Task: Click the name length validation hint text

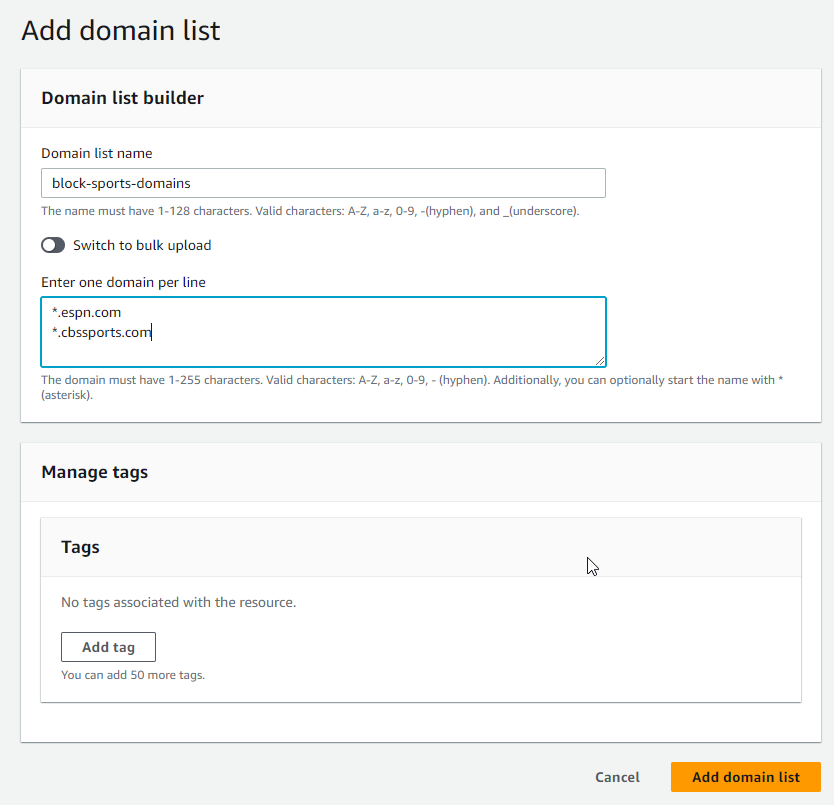Action: pyautogui.click(x=310, y=211)
